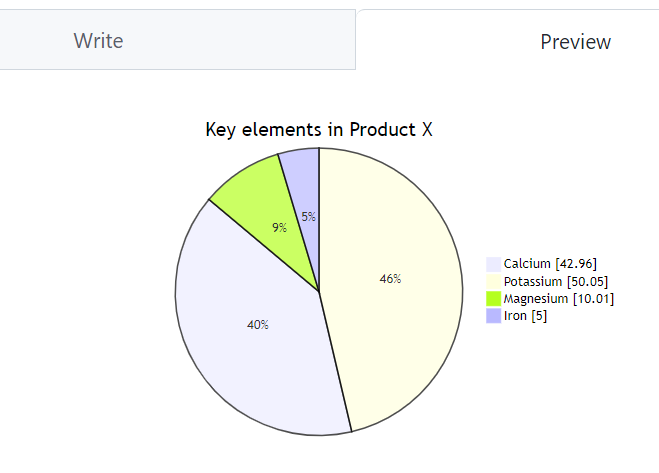659x473 pixels.
Task: Click the 40% label in the pie chart
Action: (257, 325)
